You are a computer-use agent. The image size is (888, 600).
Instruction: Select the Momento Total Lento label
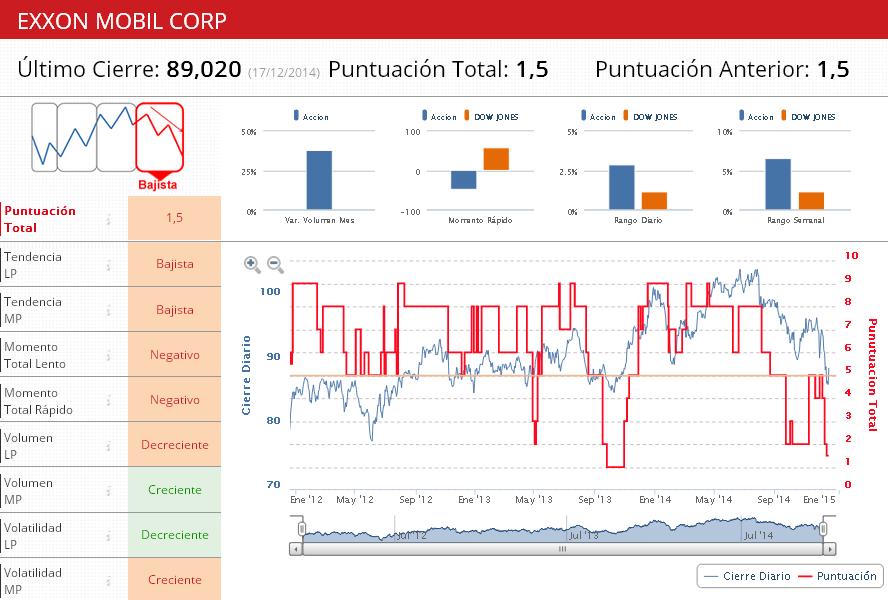tap(35, 355)
